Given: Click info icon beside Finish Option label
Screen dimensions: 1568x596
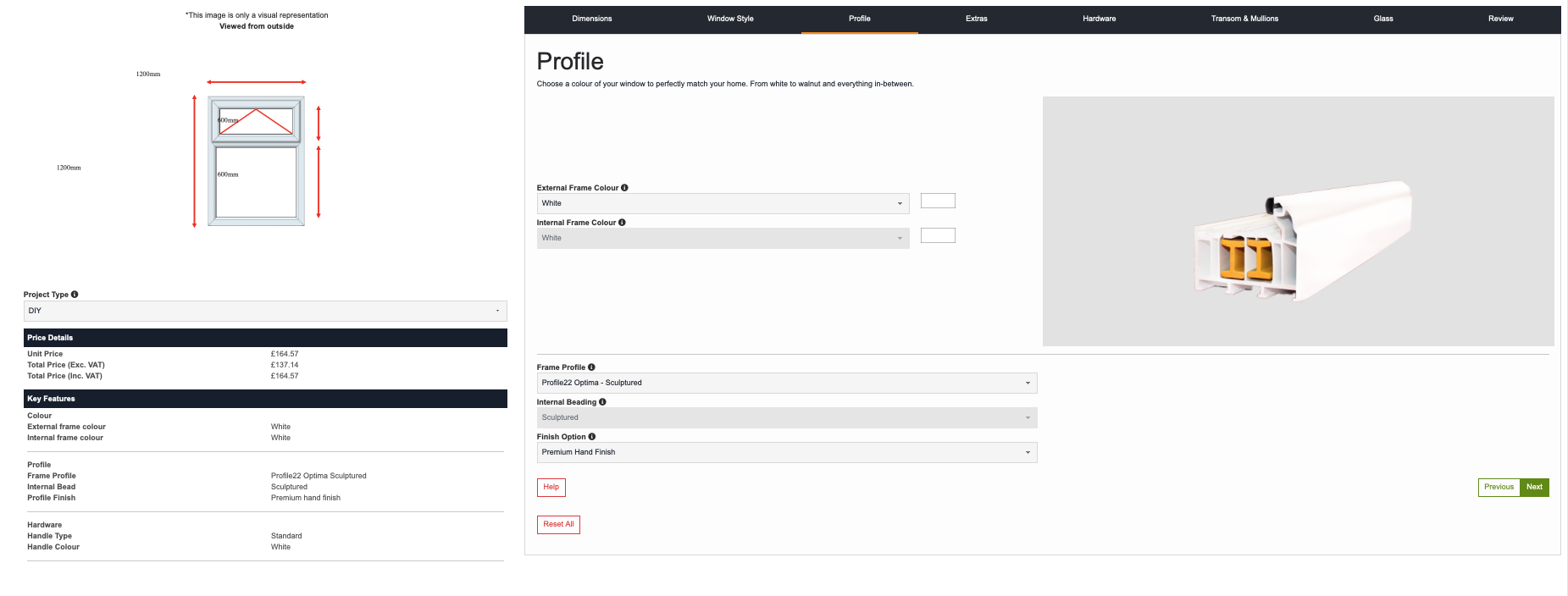Looking at the screenshot, I should 592,437.
